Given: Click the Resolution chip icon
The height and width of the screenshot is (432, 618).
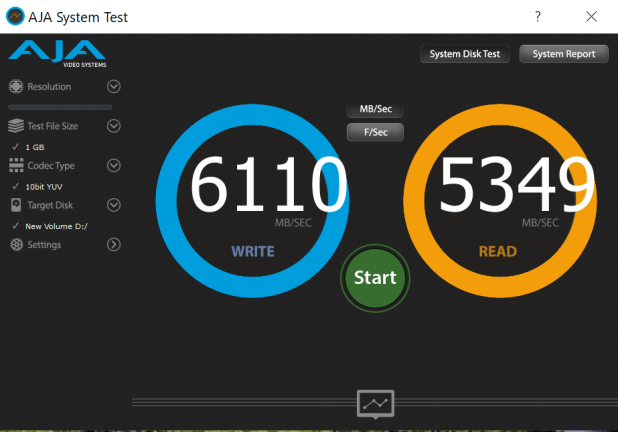Looking at the screenshot, I should (x=16, y=86).
